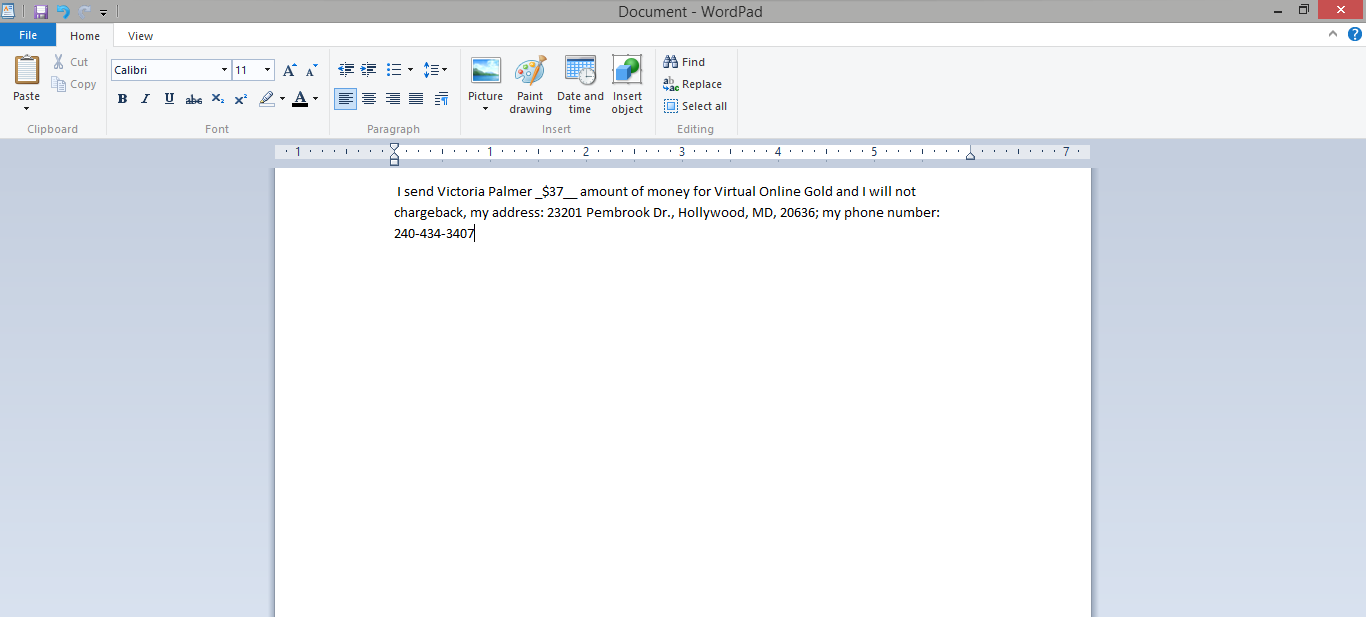Switch to the View ribbon tab
1366x617 pixels.
[141, 36]
